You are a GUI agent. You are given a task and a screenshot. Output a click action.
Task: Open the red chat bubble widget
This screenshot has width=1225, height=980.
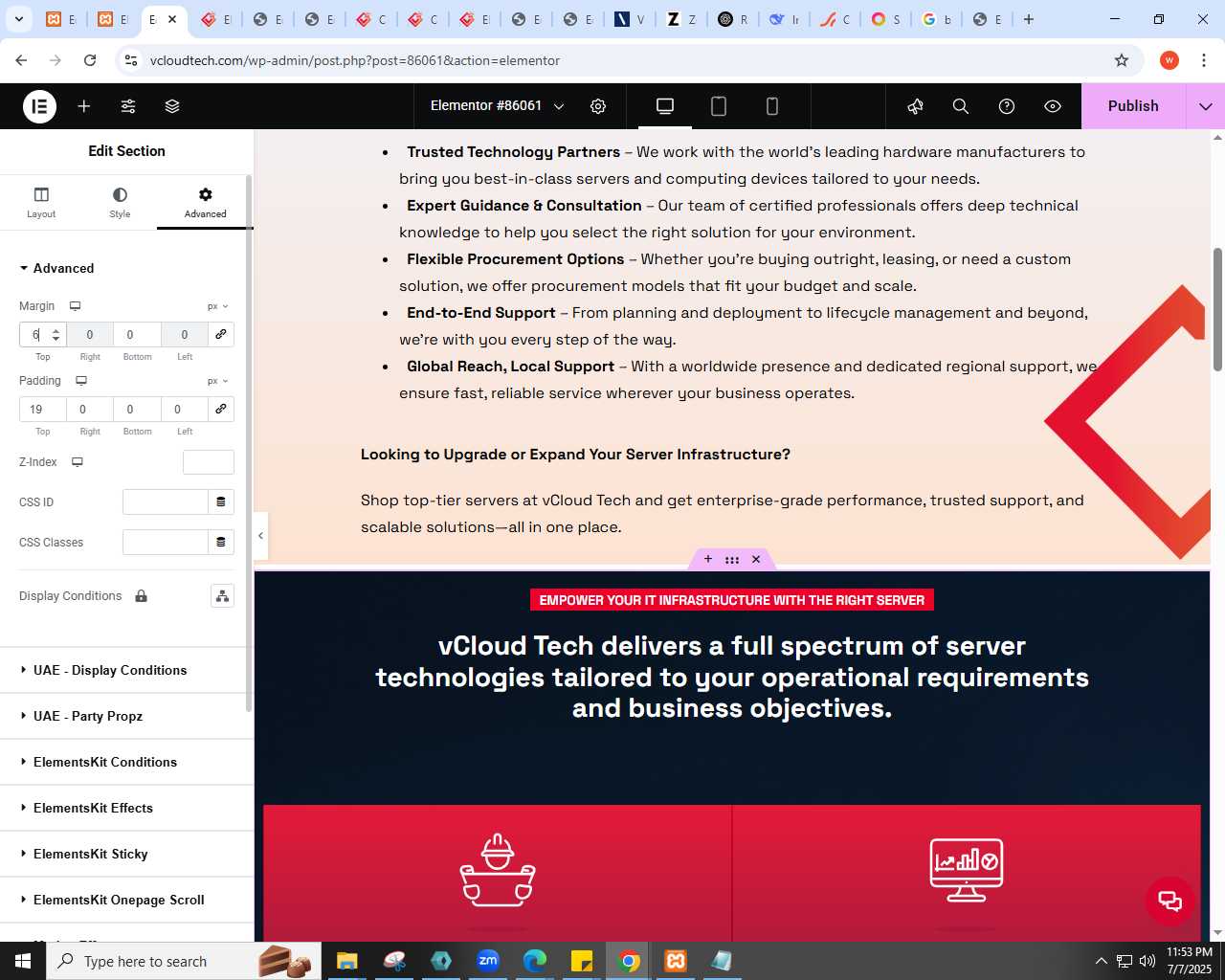coord(1169,901)
